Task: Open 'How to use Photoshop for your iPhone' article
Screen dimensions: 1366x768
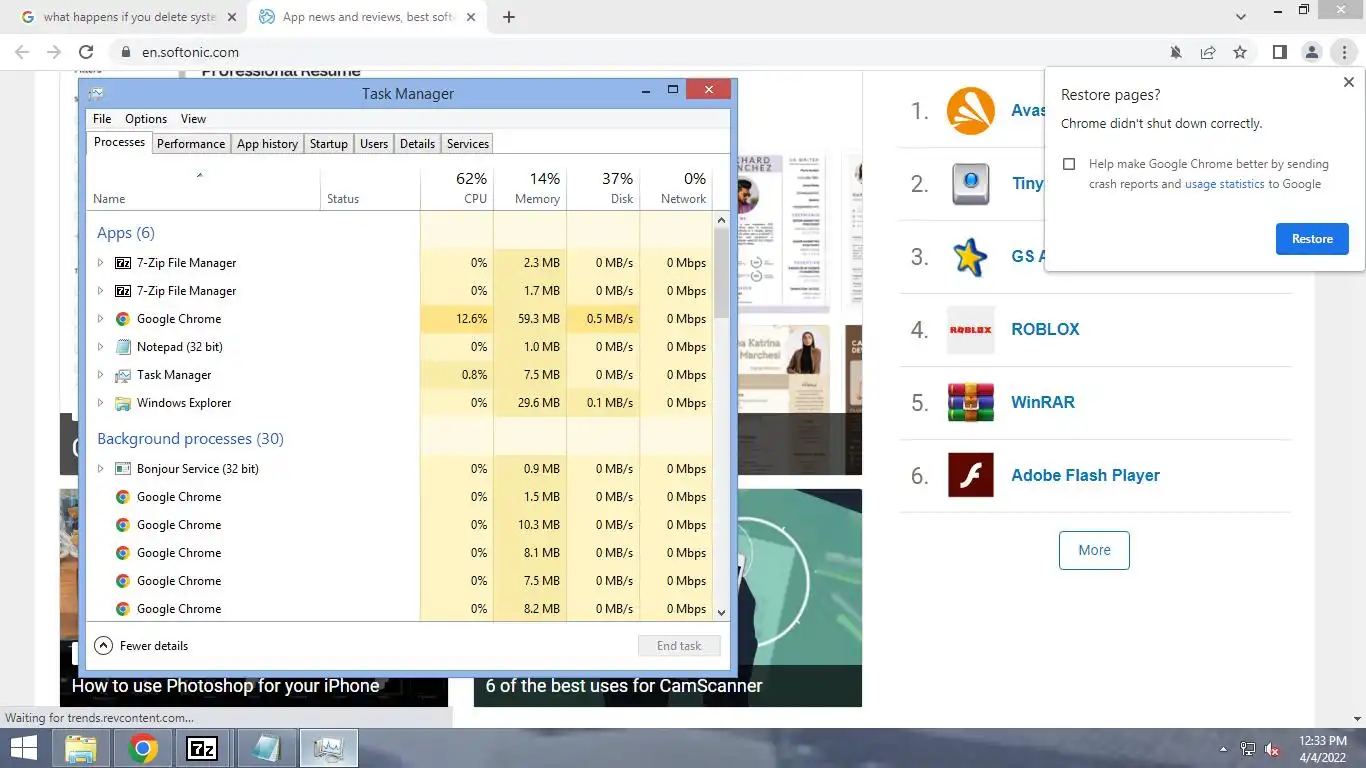Action: coord(225,686)
